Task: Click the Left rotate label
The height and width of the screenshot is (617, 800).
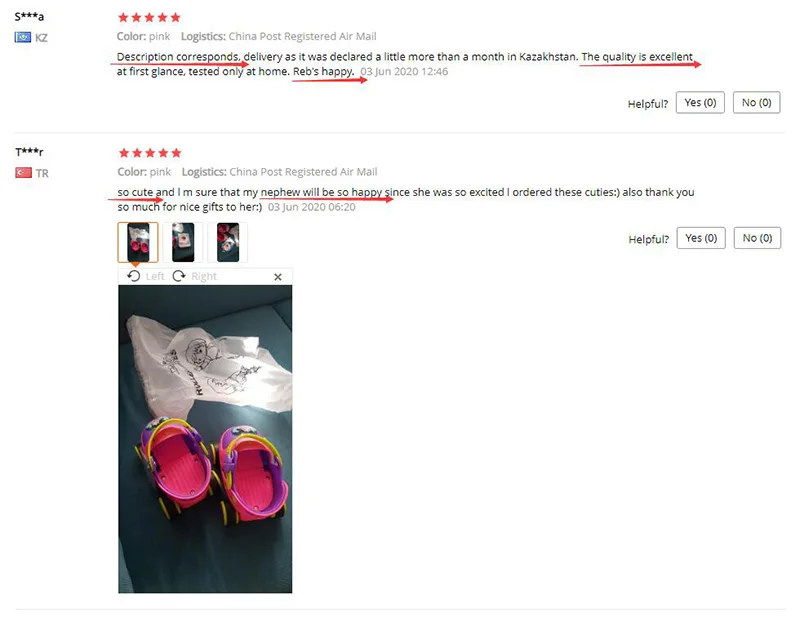Action: click(x=155, y=276)
